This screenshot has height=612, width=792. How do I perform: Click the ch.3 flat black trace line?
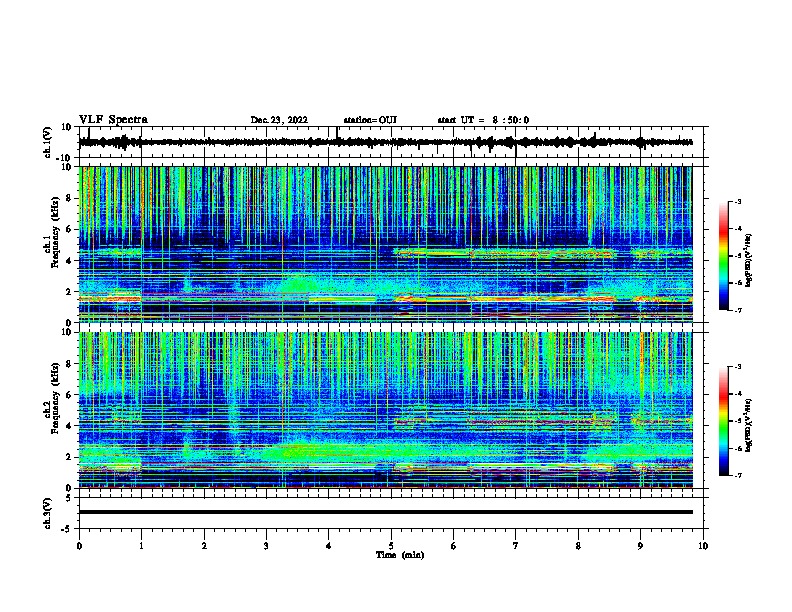(385, 512)
